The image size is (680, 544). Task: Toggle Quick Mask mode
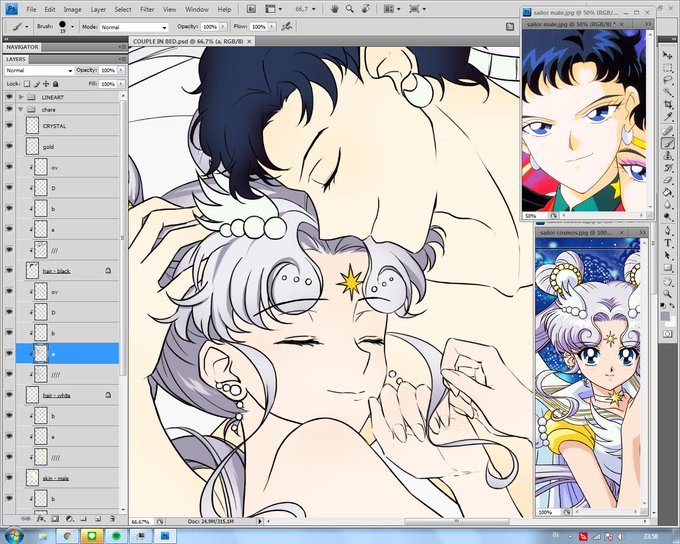[667, 334]
